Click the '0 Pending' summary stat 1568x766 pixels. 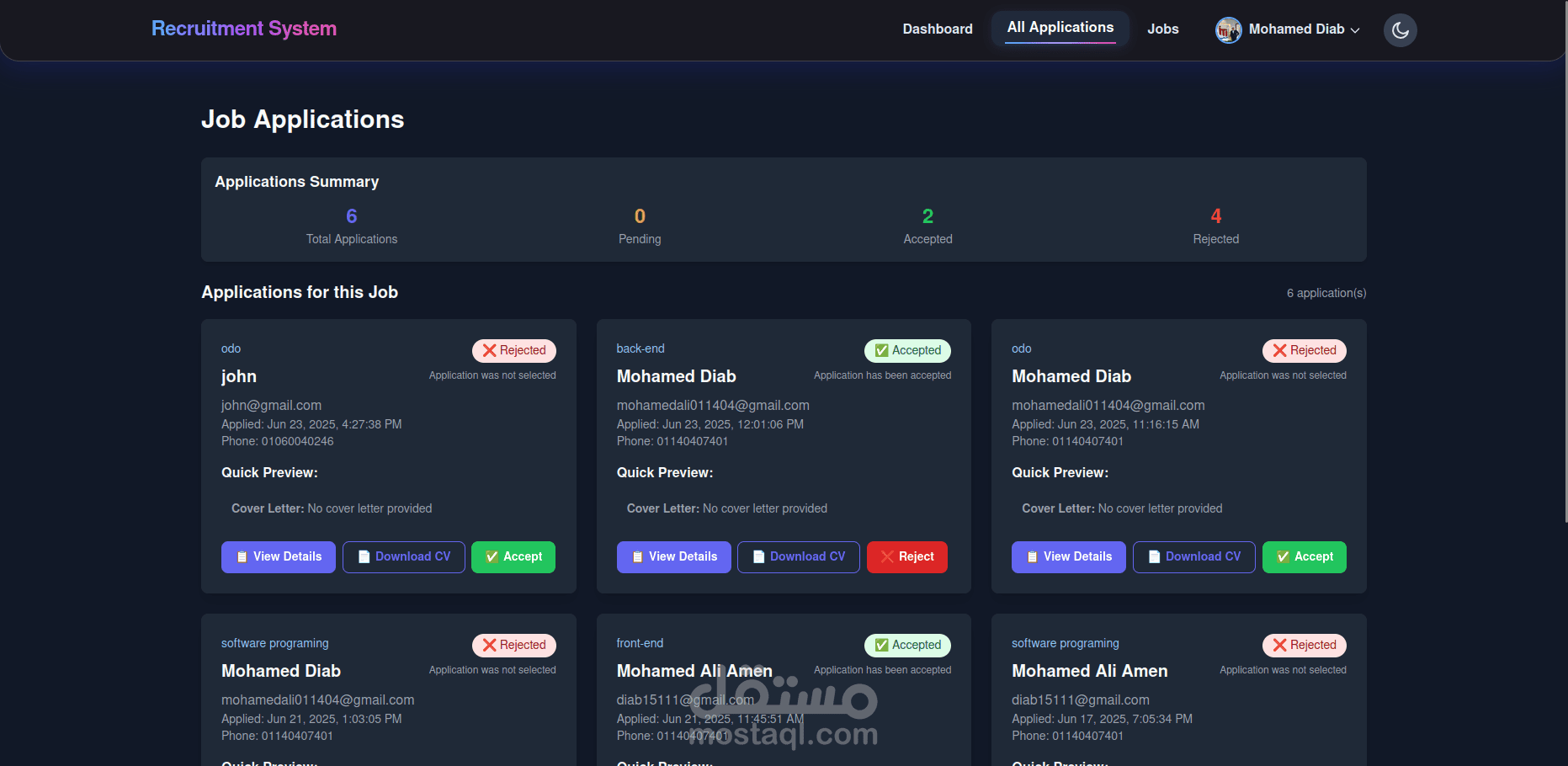coord(640,226)
